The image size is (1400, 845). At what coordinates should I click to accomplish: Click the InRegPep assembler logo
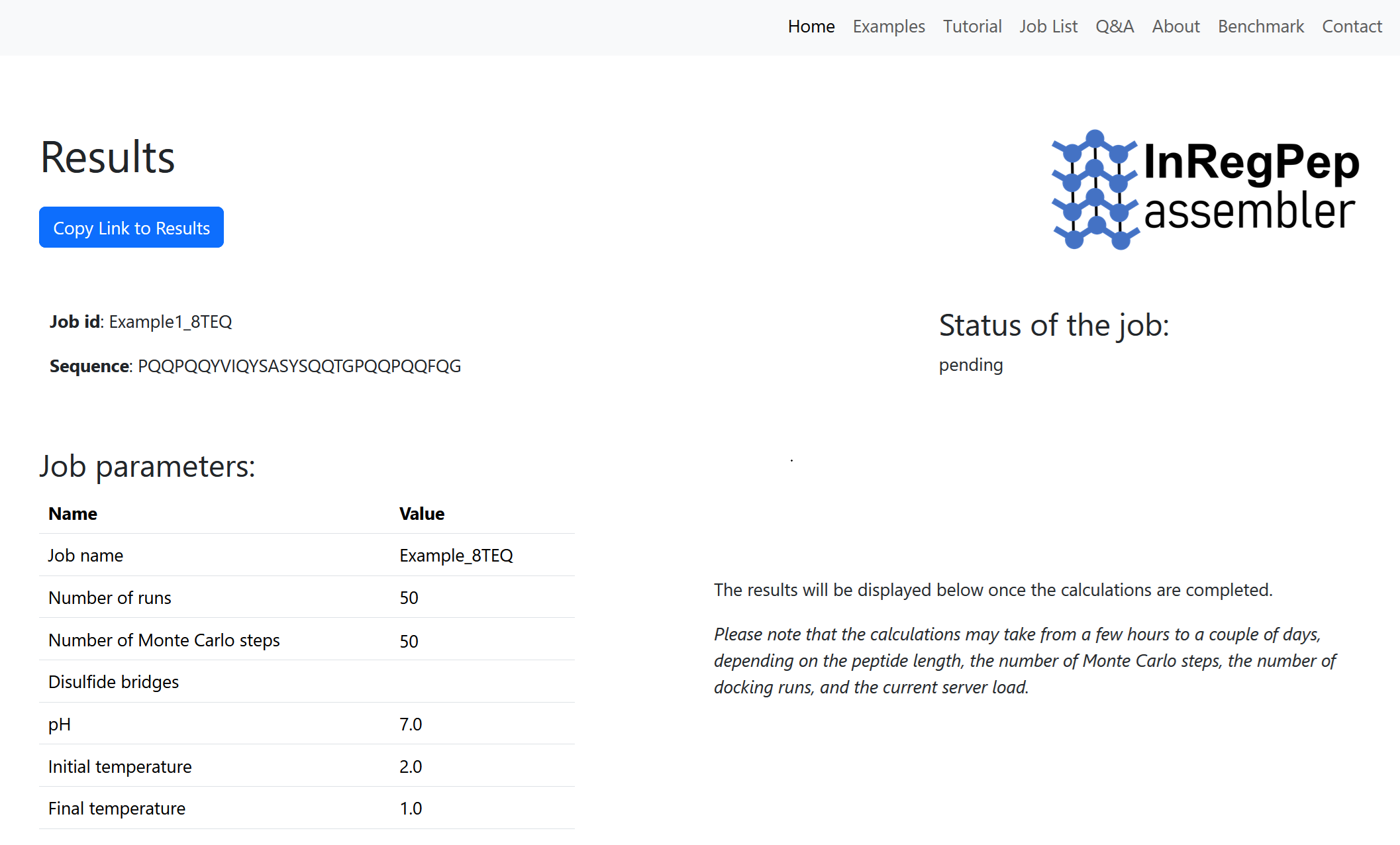(1205, 189)
